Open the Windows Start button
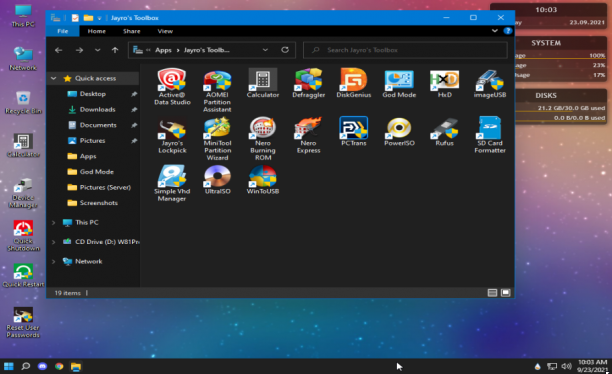The height and width of the screenshot is (374, 612). pyautogui.click(x=9, y=366)
